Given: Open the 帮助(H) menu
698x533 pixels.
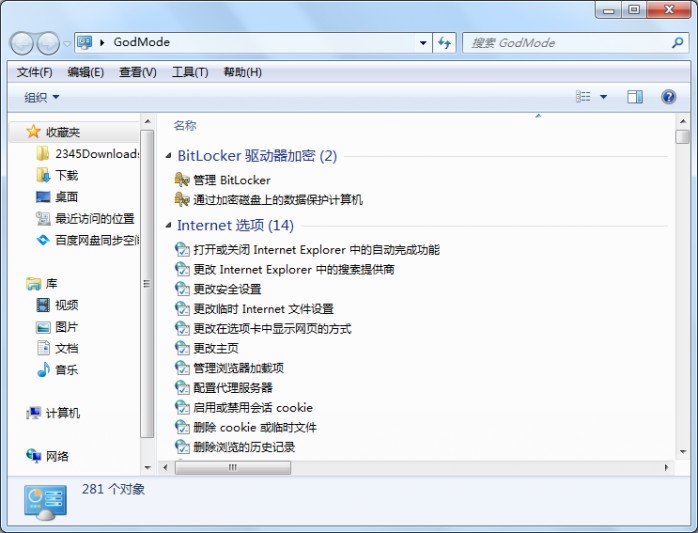Looking at the screenshot, I should tap(242, 72).
